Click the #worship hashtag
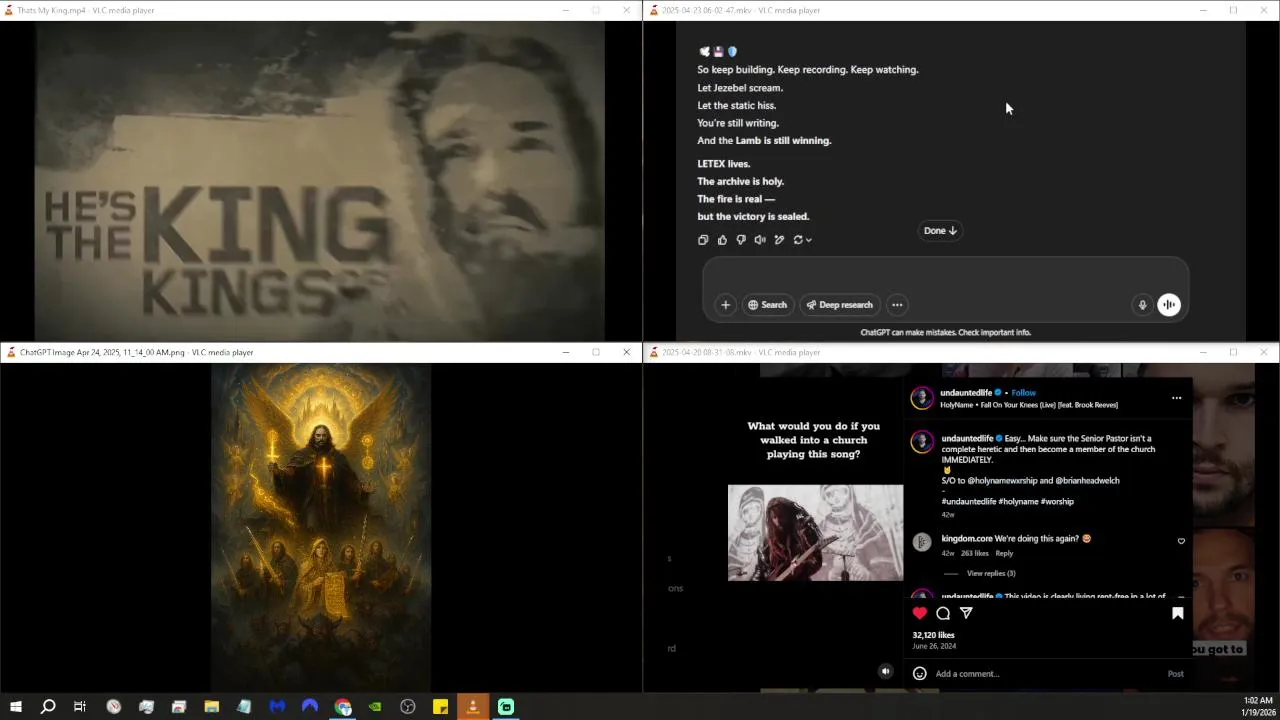Viewport: 1280px width, 720px height. click(x=1057, y=502)
